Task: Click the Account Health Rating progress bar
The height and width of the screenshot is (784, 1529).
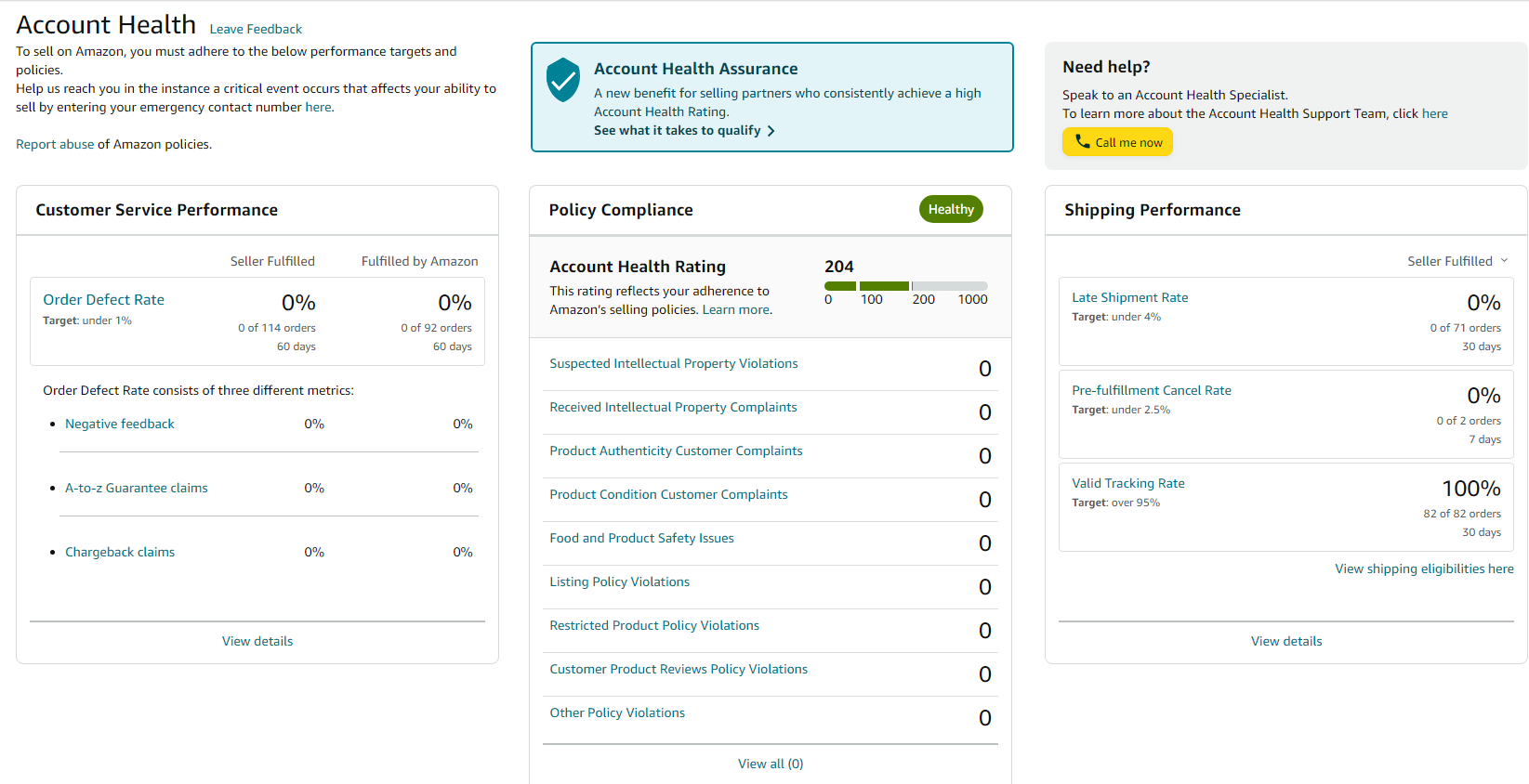Action: (905, 286)
